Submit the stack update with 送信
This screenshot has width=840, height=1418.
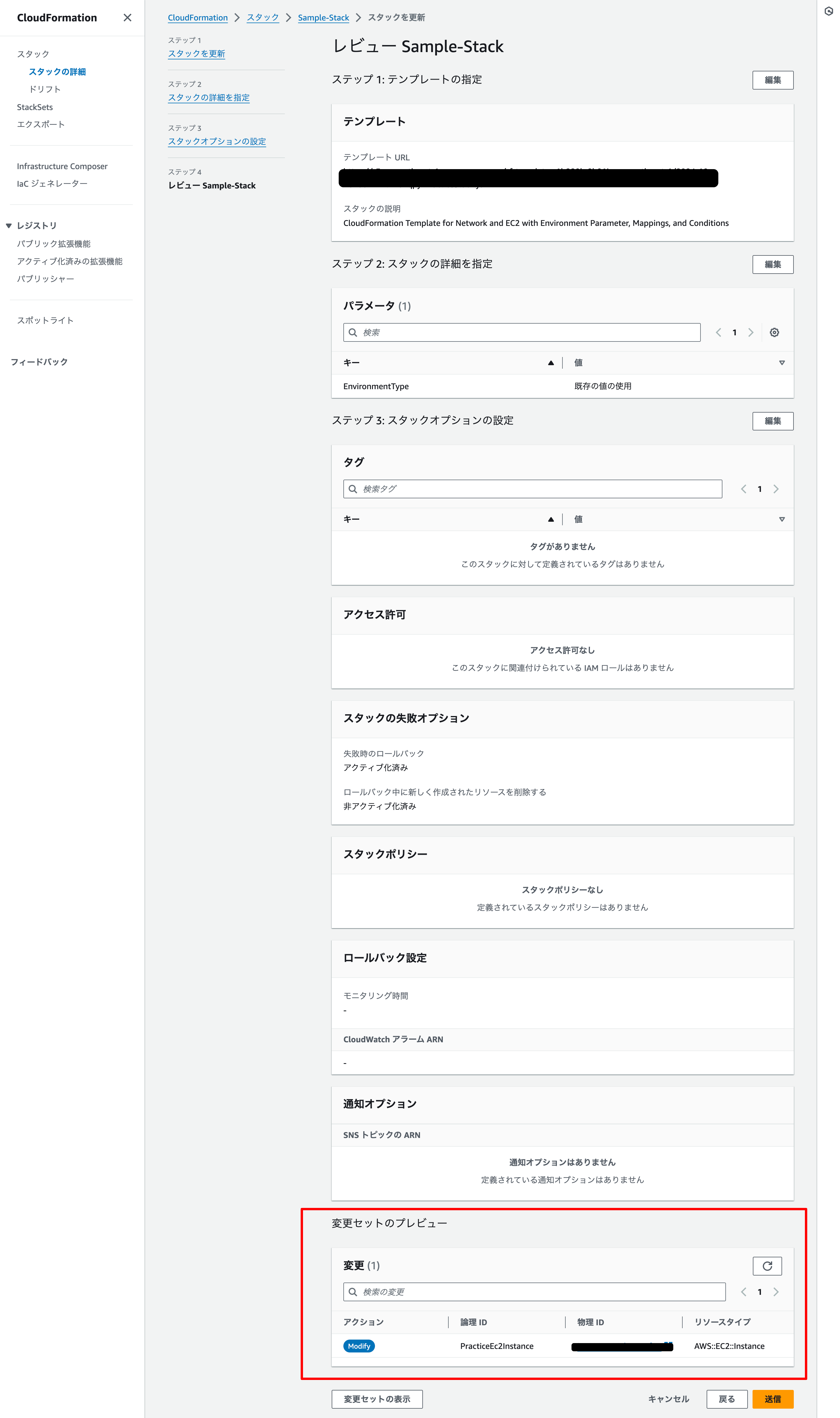tap(773, 1399)
